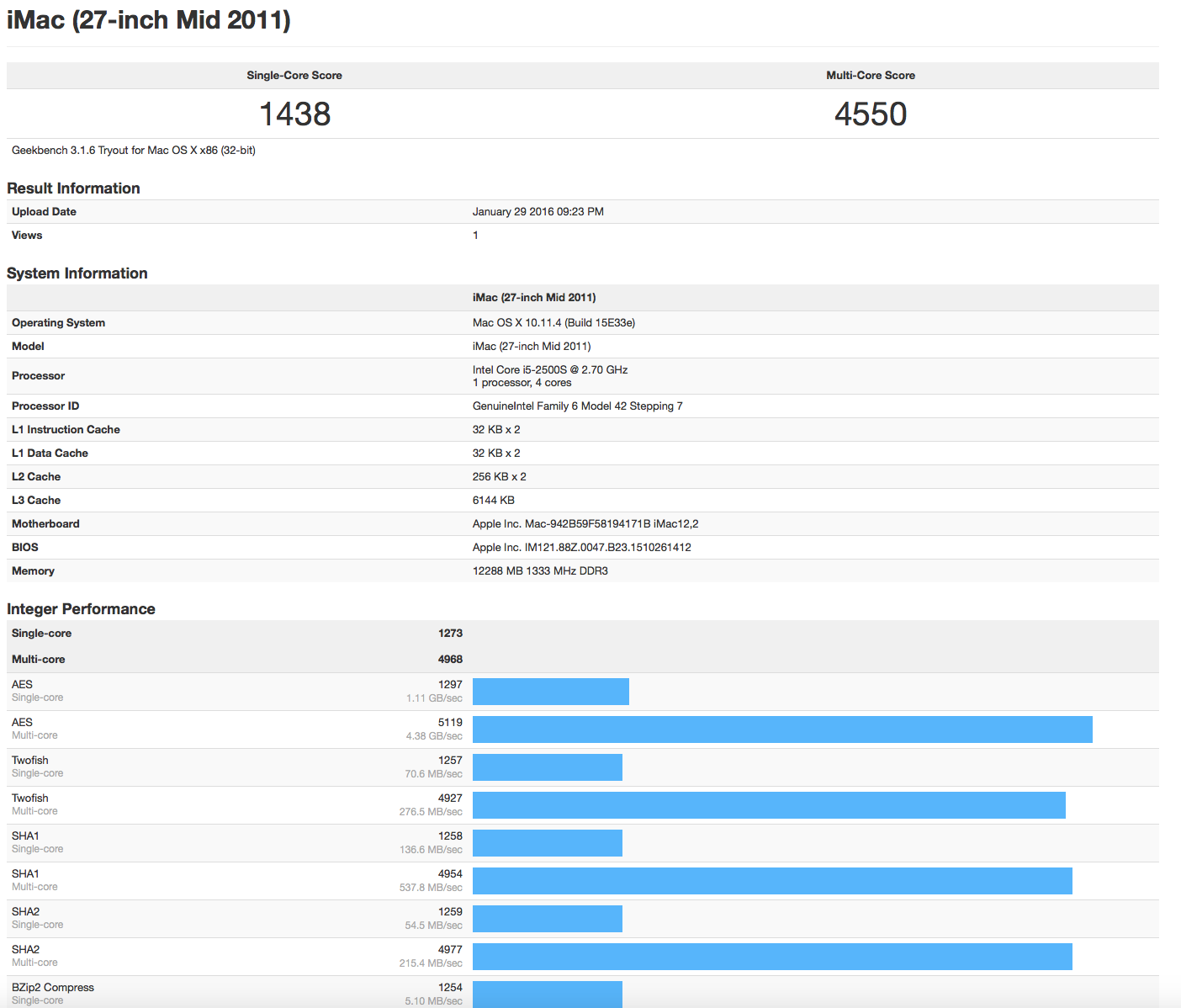Click the iMac (27-inch Mid 2011) System Information table header
This screenshot has height=1008, width=1181.
pos(534,298)
